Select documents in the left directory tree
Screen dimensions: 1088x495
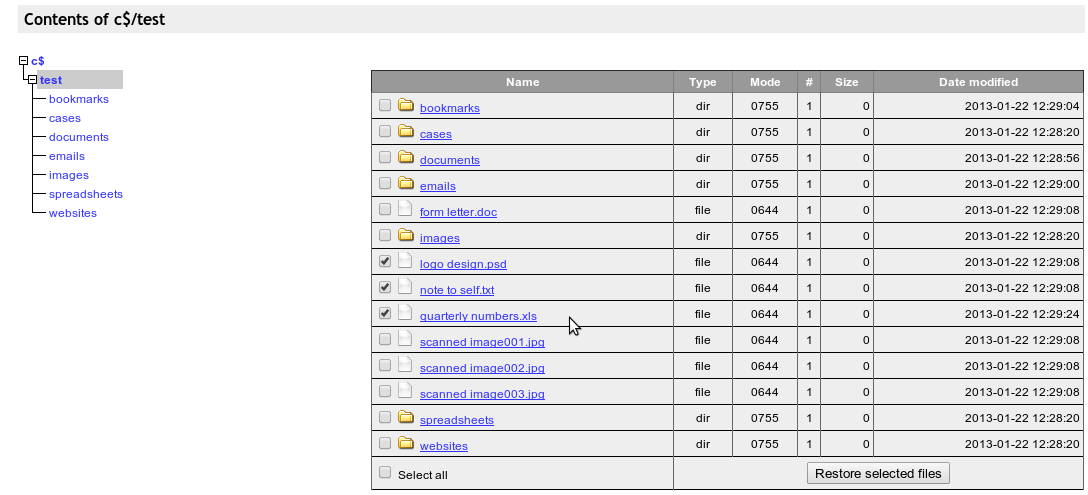coord(78,137)
